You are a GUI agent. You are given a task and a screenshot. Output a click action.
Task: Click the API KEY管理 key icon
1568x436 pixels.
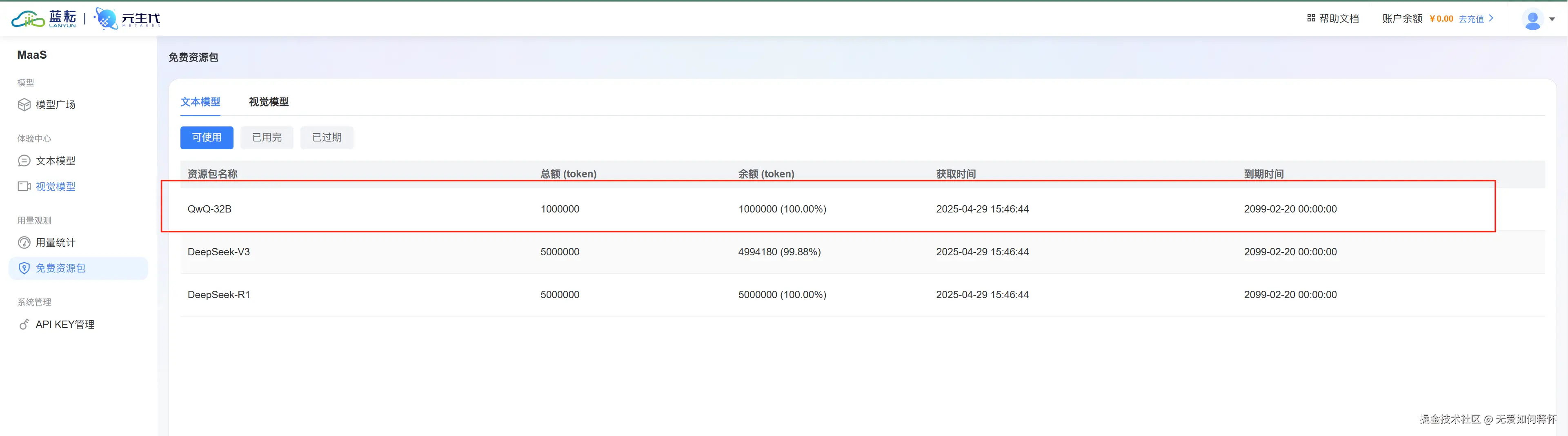point(24,324)
